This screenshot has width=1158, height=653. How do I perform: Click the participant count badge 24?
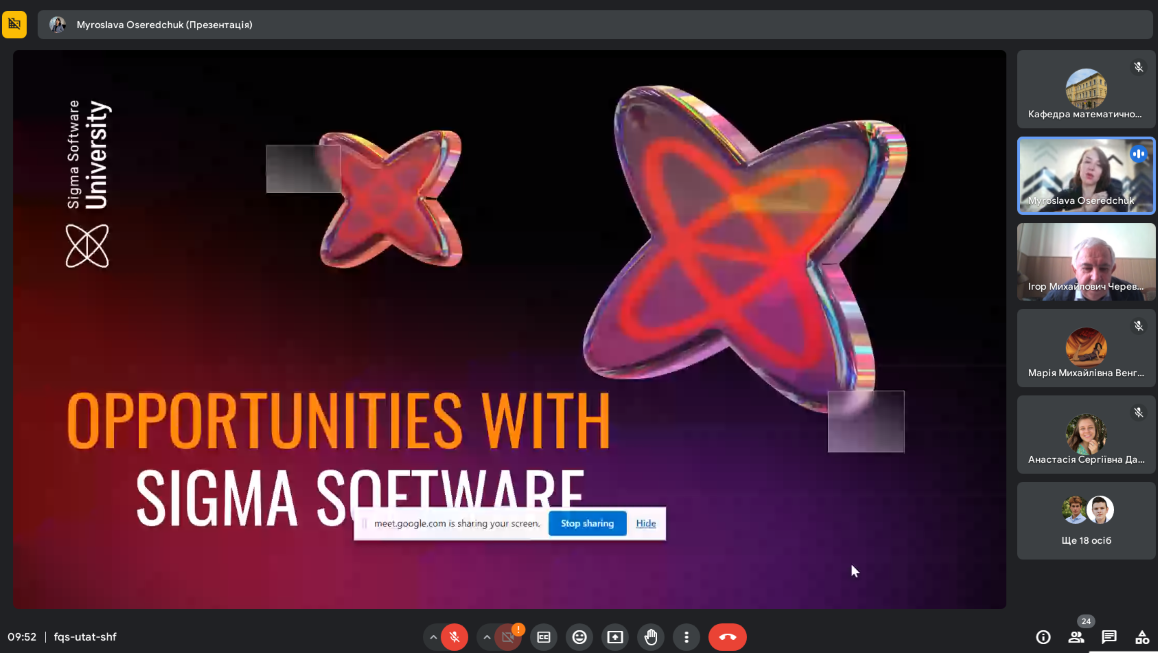point(1086,621)
